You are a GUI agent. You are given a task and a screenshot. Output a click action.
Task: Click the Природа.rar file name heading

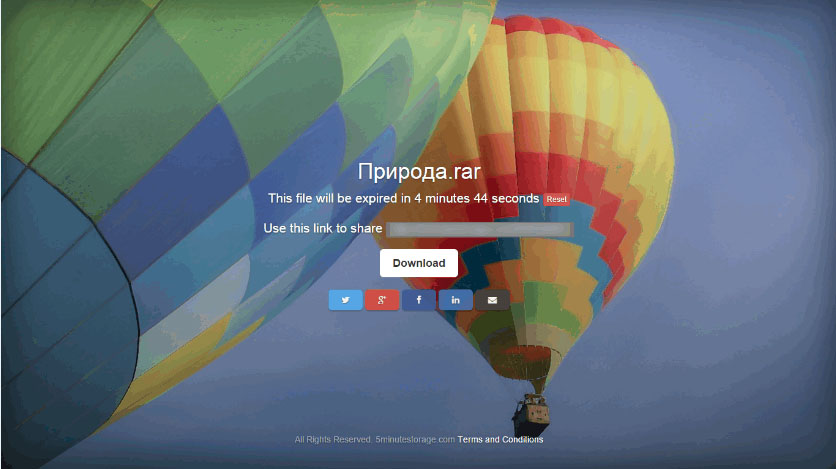click(419, 172)
